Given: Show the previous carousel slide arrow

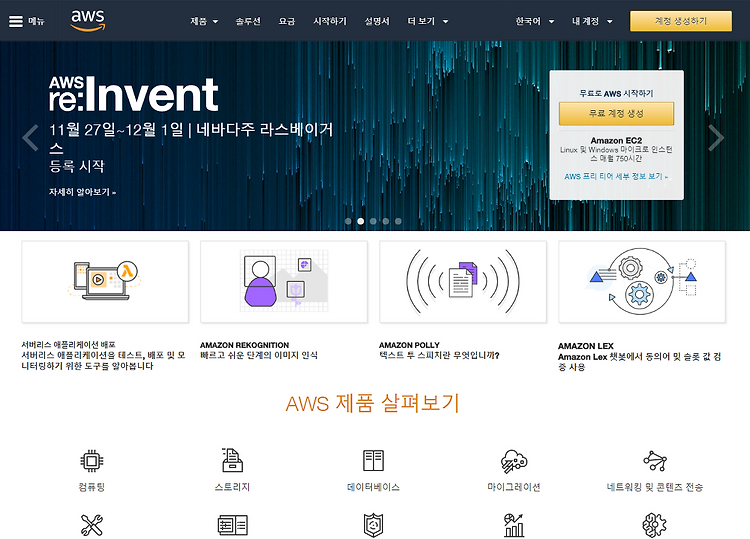Looking at the screenshot, I should (x=31, y=138).
